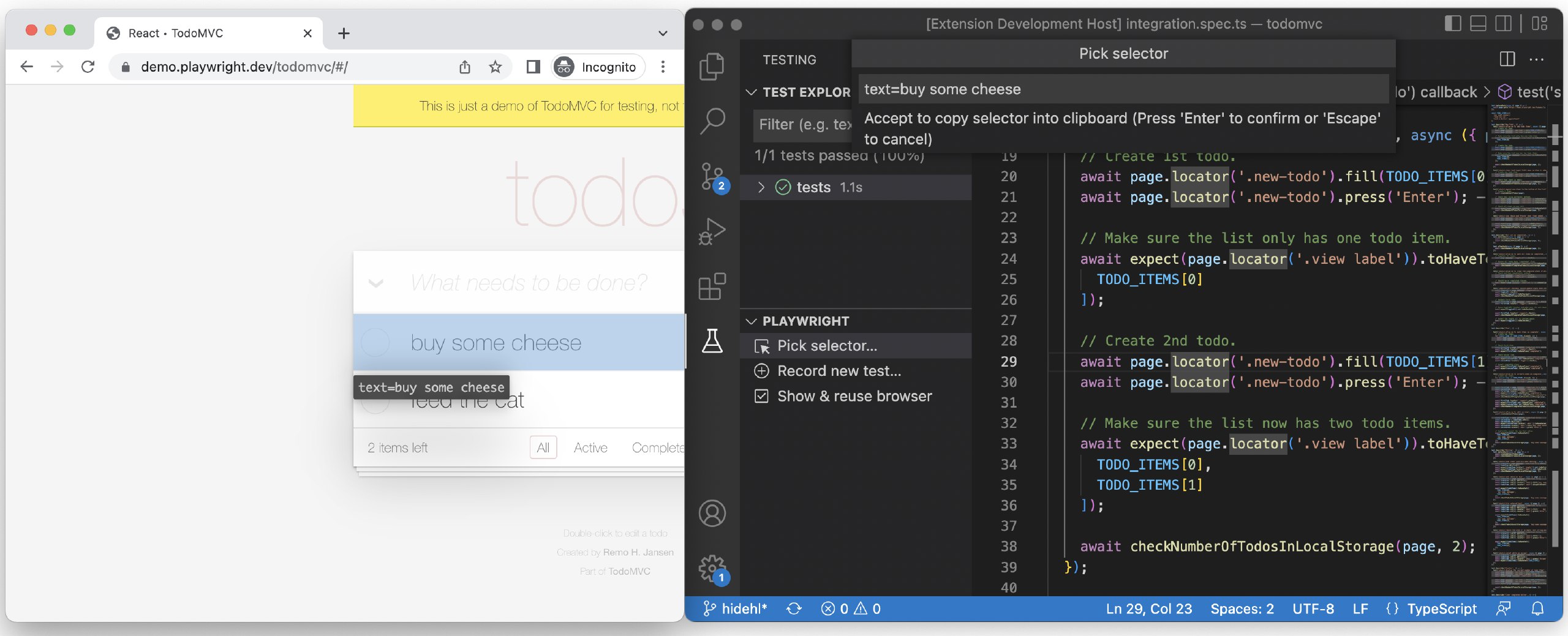
Task: Collapse the PLAYWRIGHT section
Action: 751,321
